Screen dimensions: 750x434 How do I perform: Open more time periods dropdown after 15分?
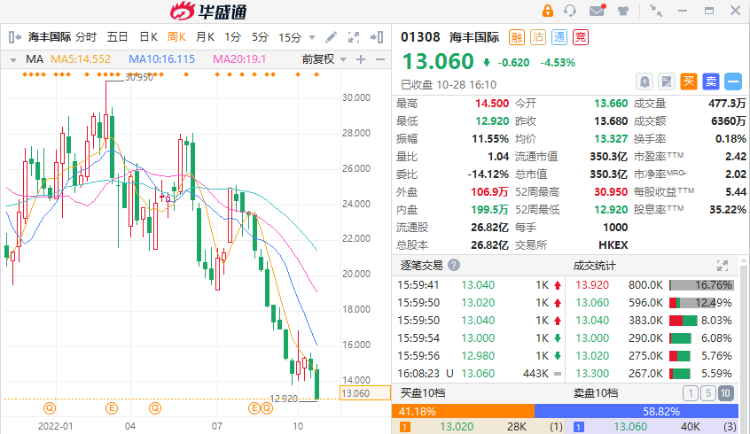312,37
